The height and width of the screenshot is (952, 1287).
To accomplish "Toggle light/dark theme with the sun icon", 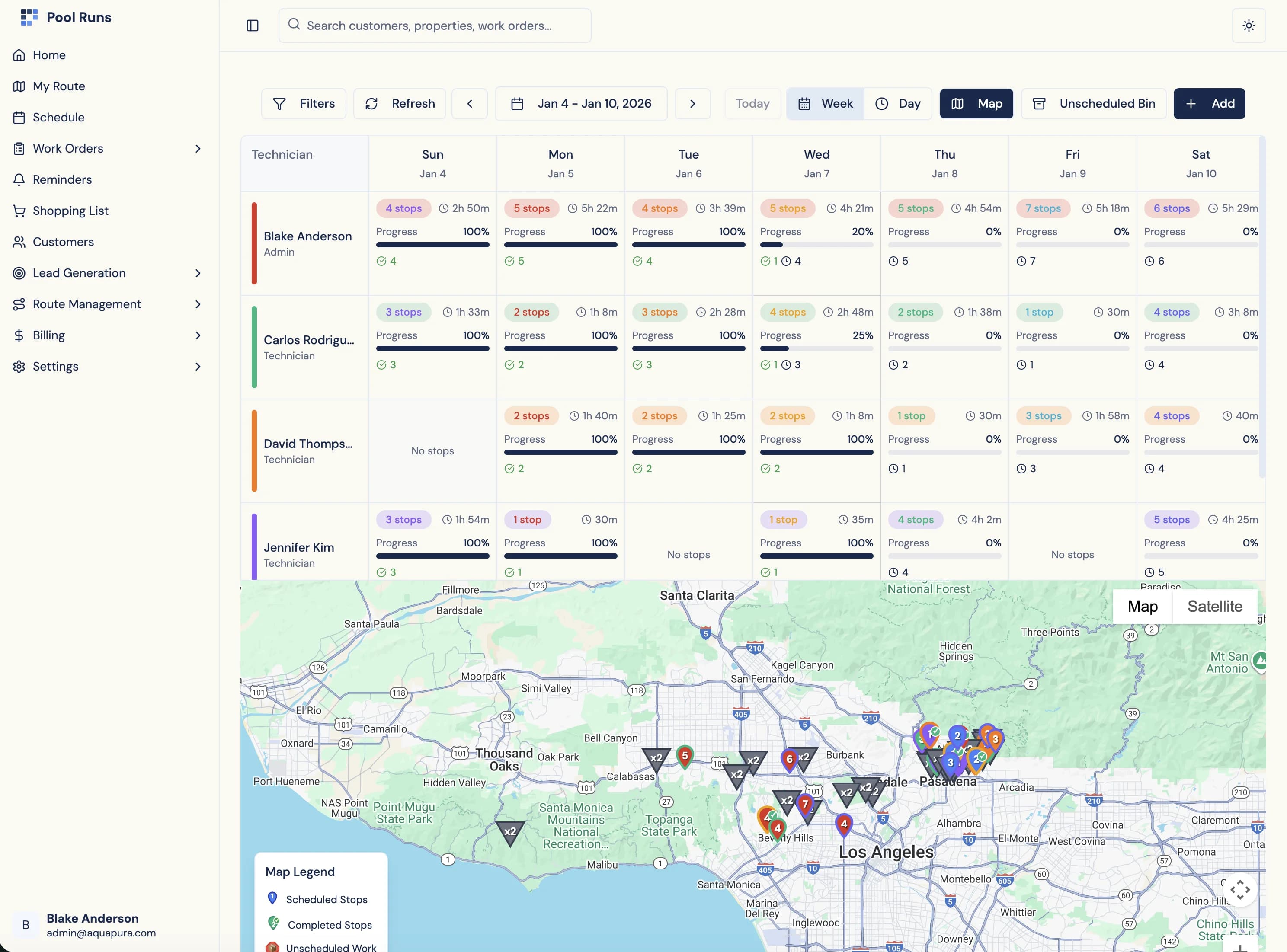I will coord(1249,26).
